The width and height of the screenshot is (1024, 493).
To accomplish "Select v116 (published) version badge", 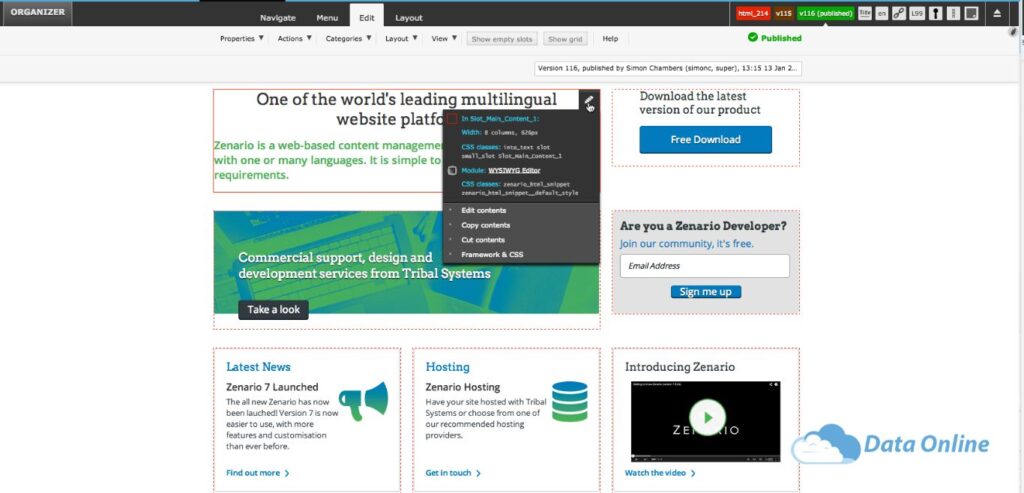I will (825, 13).
